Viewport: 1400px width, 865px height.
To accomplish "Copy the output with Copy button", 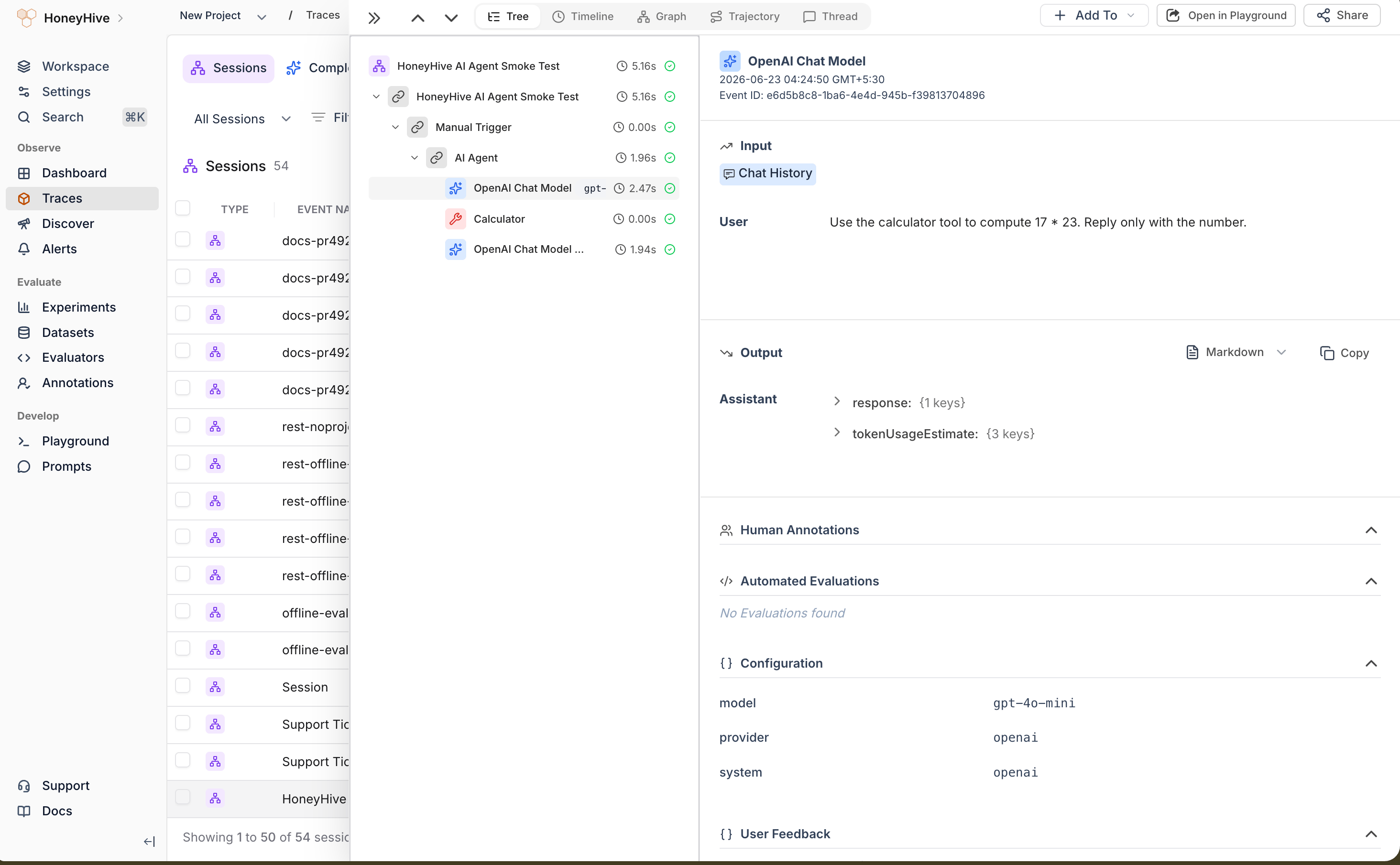I will (1344, 353).
